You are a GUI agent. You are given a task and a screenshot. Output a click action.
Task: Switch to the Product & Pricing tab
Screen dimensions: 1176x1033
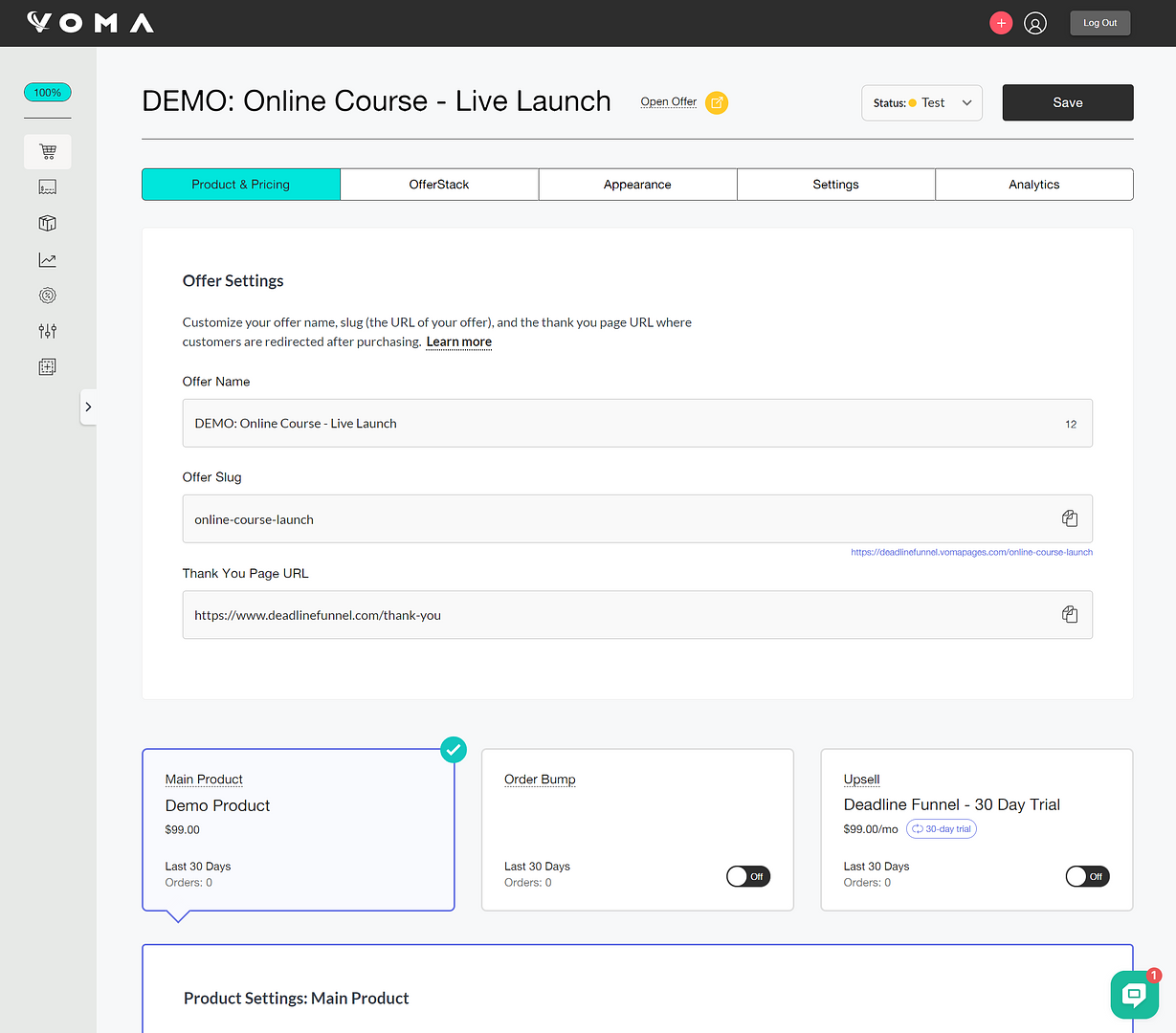[x=241, y=185]
